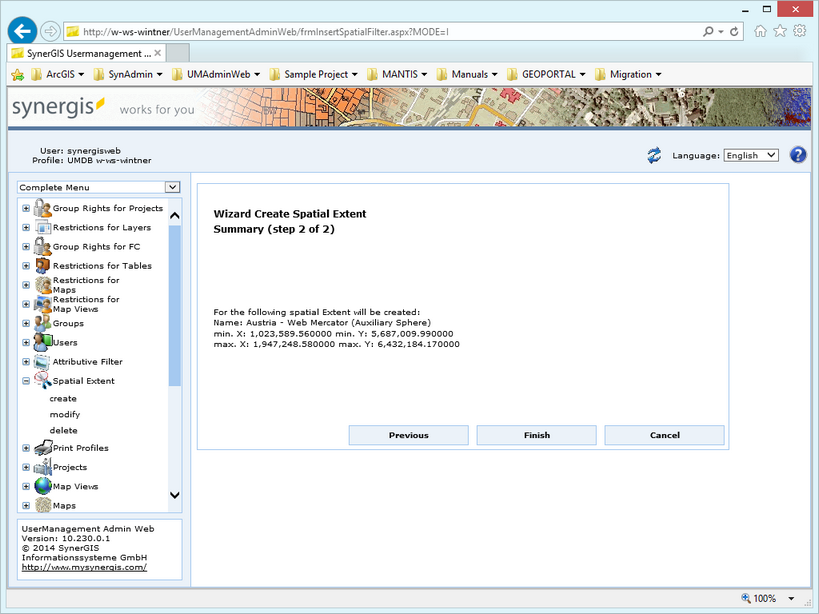Click the Projects icon in the tree
Image resolution: width=819 pixels, height=614 pixels.
(x=41, y=466)
